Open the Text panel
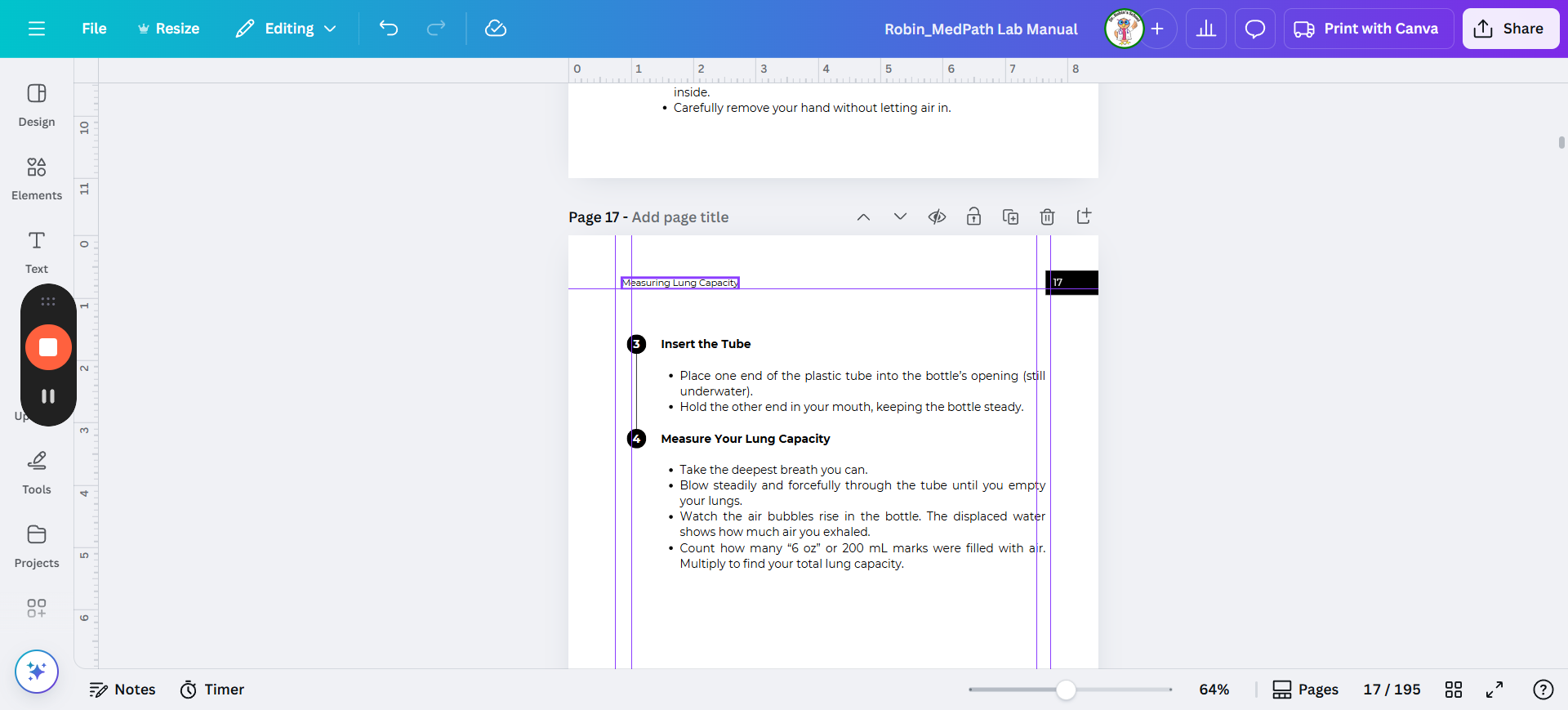This screenshot has width=1568, height=710. [37, 251]
